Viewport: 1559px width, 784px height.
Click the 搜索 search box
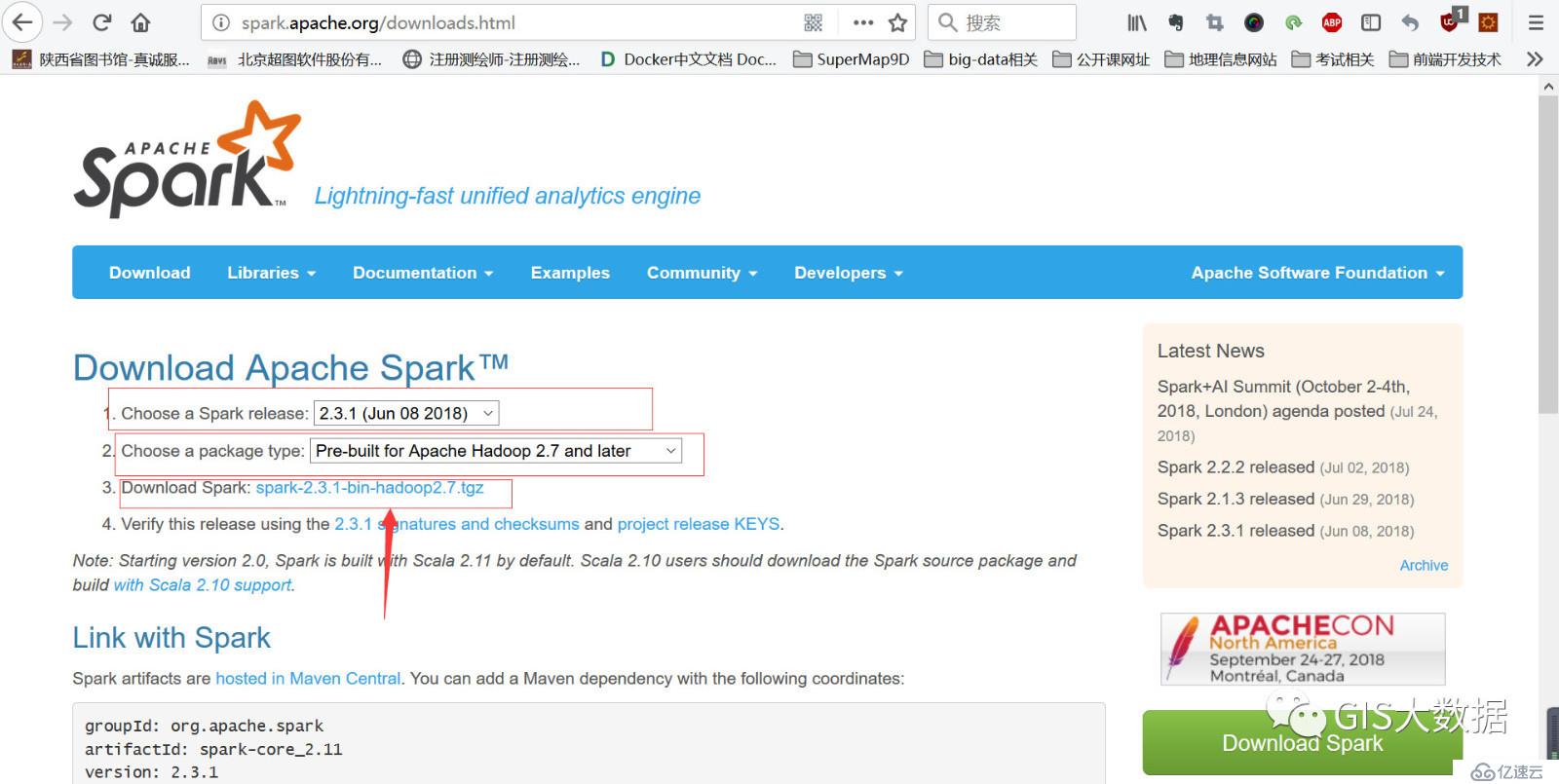(x=1002, y=22)
